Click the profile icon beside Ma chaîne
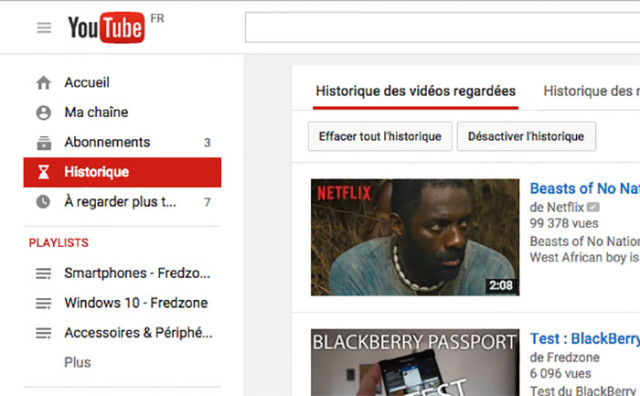640x396 pixels. coord(44,112)
